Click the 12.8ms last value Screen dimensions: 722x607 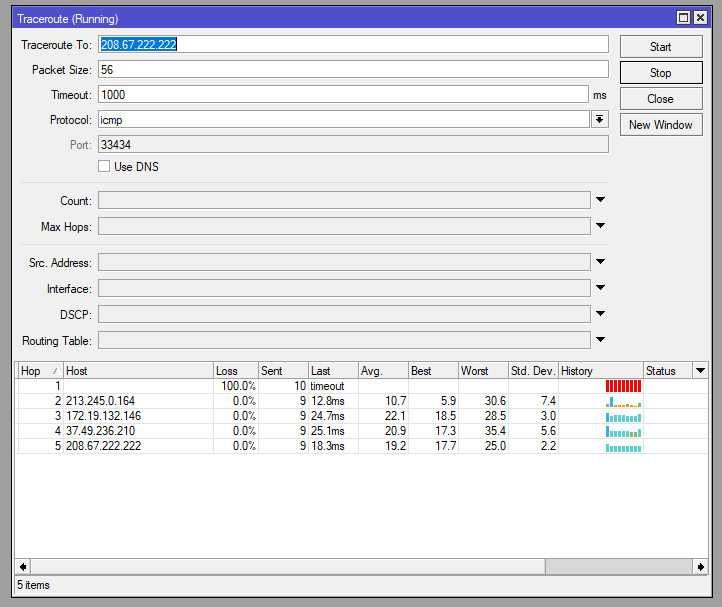(x=327, y=401)
